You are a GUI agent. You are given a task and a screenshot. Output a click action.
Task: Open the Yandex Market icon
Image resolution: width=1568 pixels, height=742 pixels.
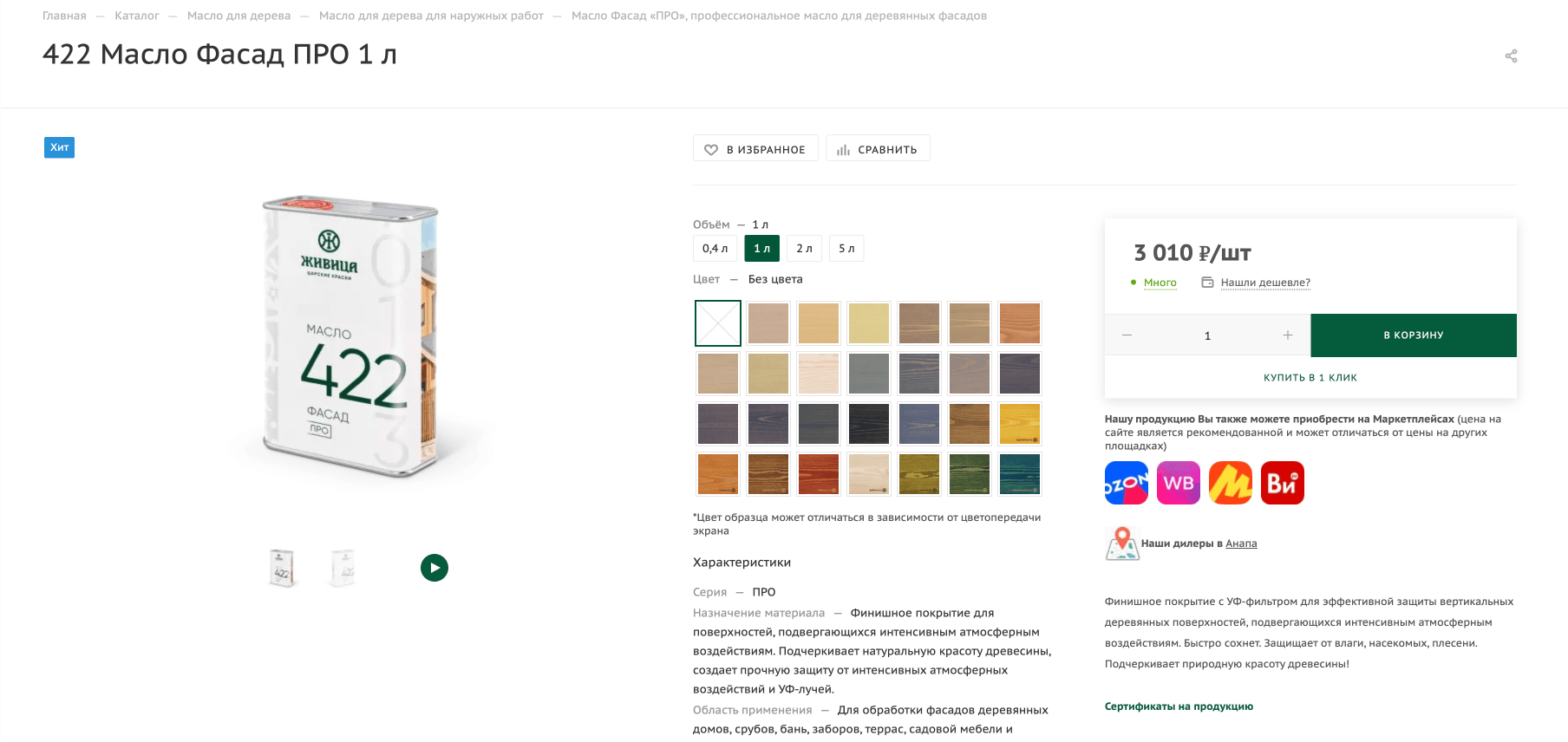point(1230,483)
